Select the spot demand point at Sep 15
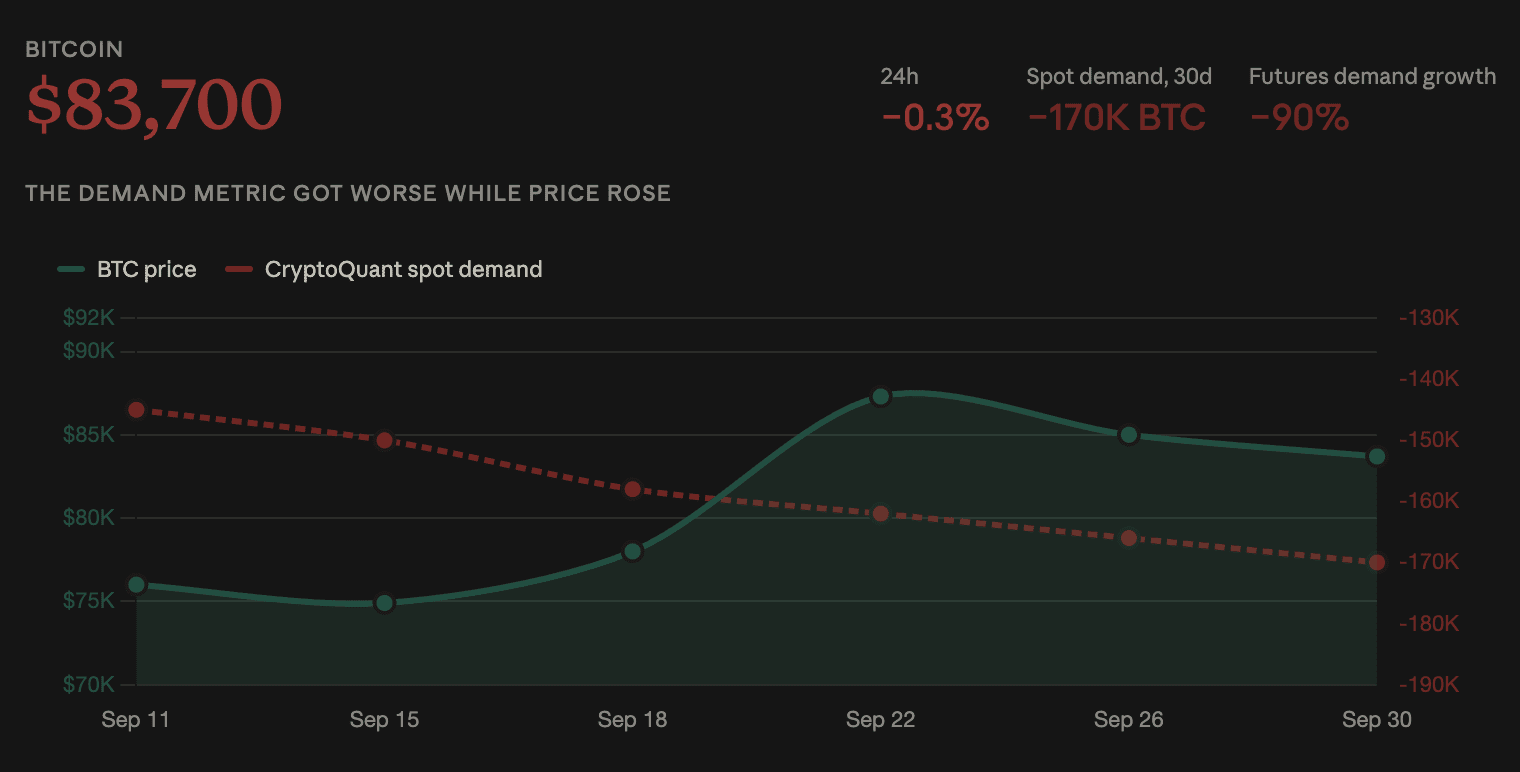 coord(385,440)
